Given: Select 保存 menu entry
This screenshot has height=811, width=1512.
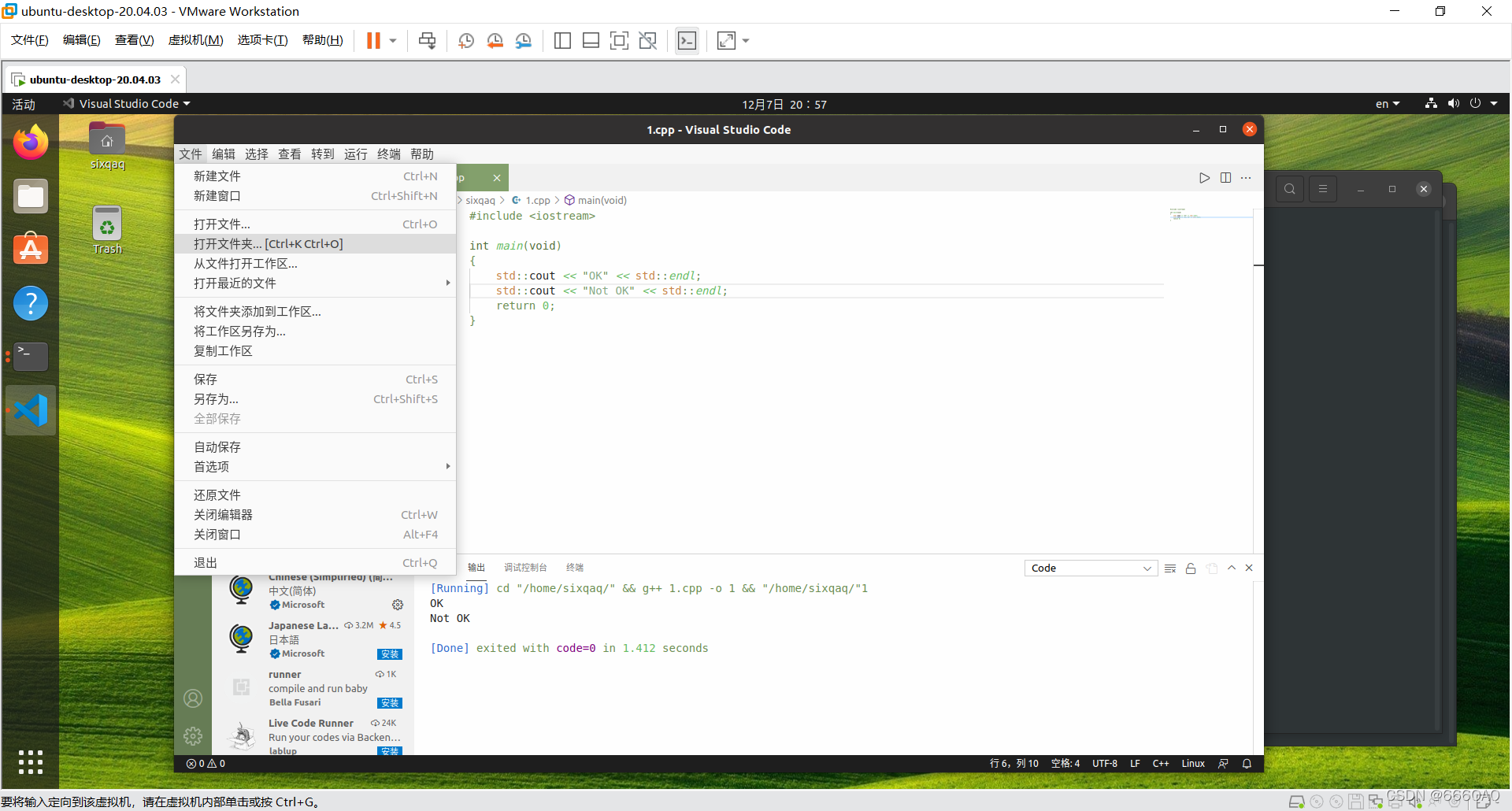Looking at the screenshot, I should (315, 380).
